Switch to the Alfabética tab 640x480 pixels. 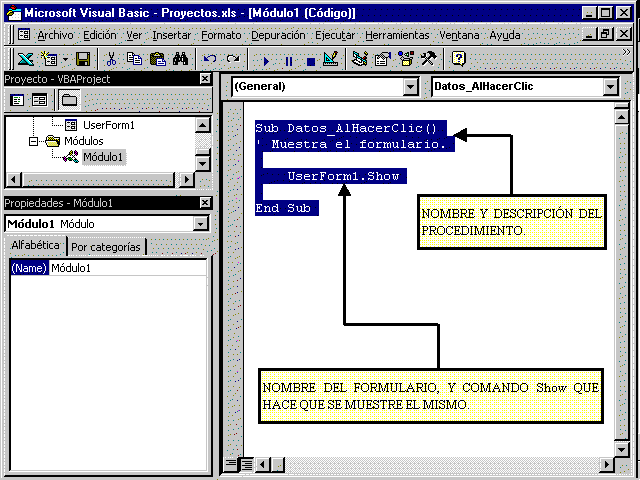tap(36, 245)
